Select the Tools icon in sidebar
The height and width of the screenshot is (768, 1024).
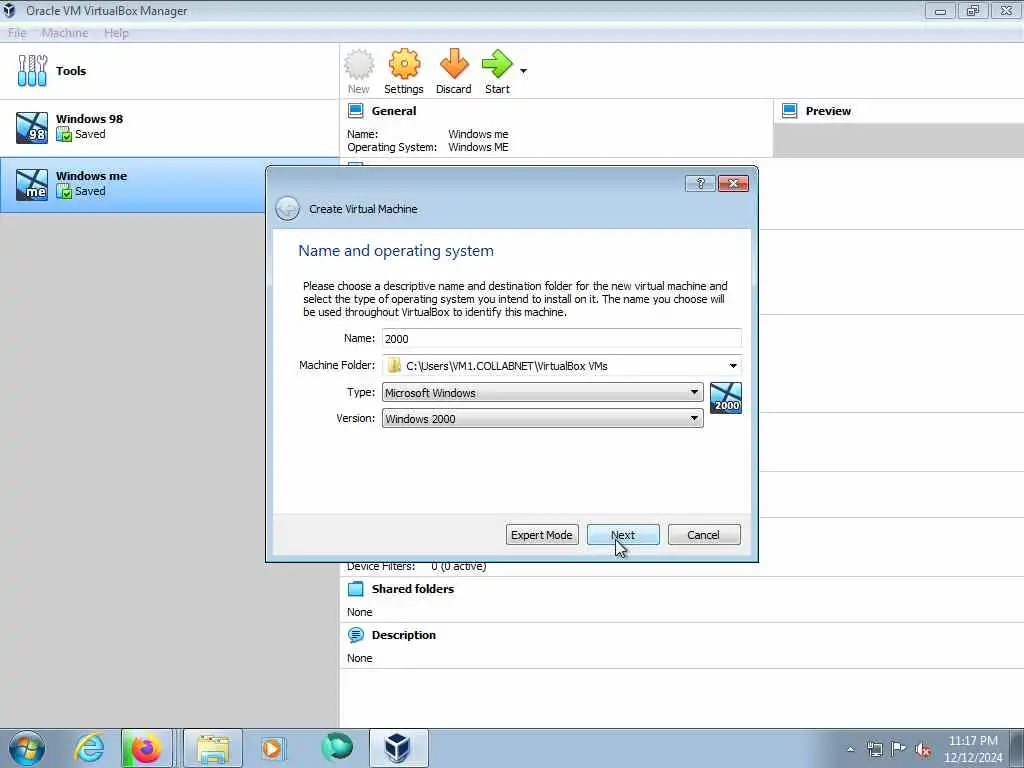[32, 71]
